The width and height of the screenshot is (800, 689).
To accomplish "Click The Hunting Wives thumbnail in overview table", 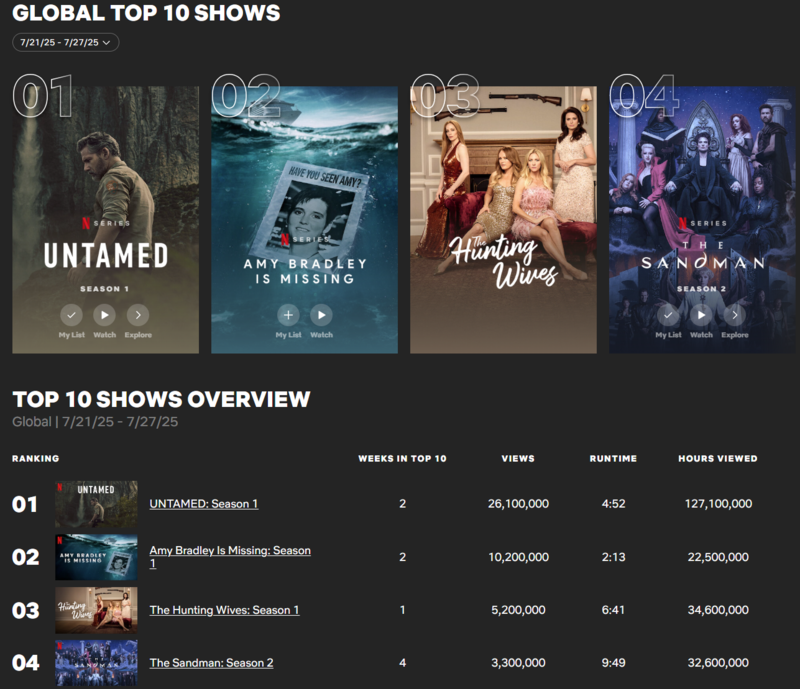I will click(96, 610).
